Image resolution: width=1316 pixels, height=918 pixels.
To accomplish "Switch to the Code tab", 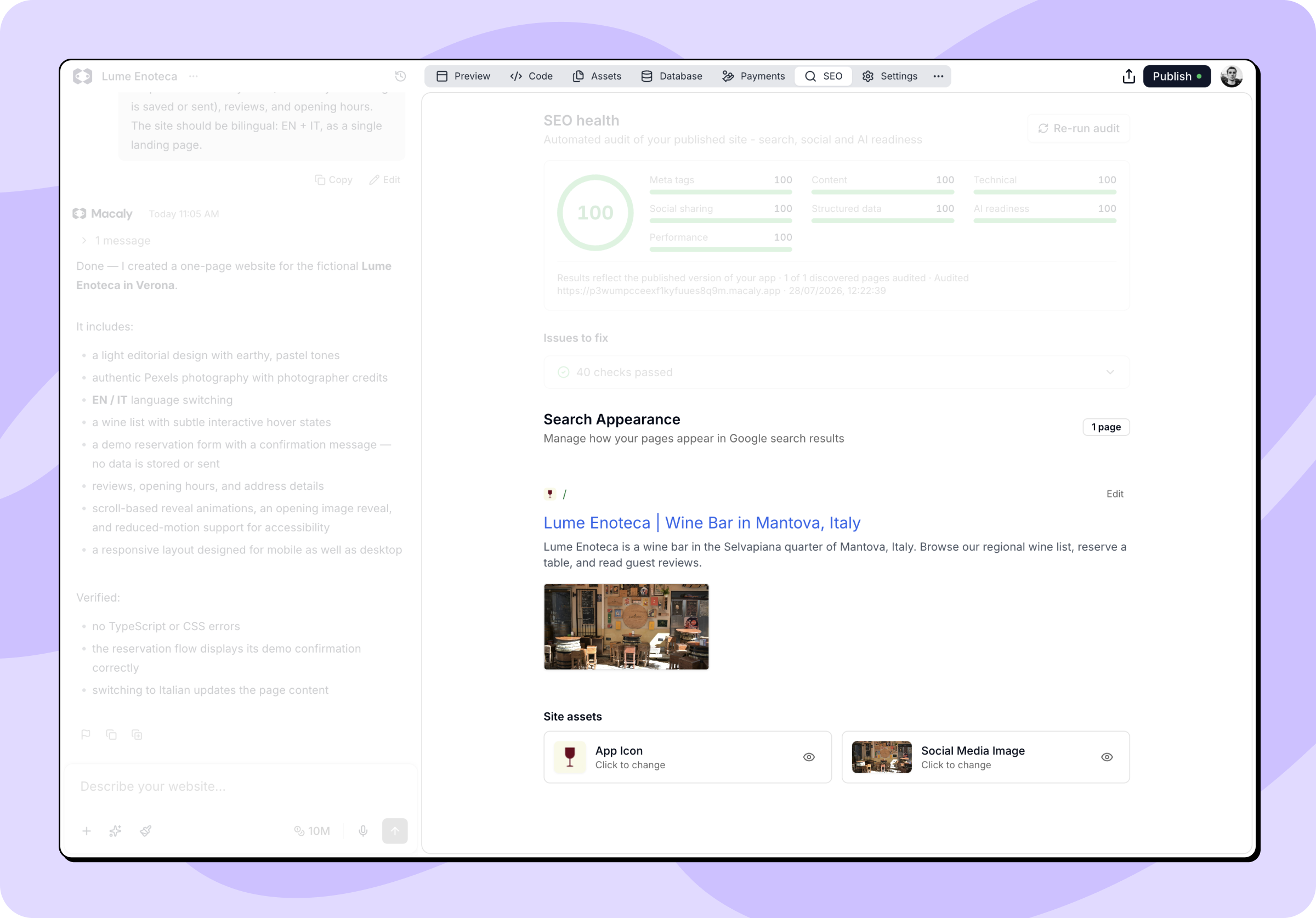I will click(x=531, y=76).
